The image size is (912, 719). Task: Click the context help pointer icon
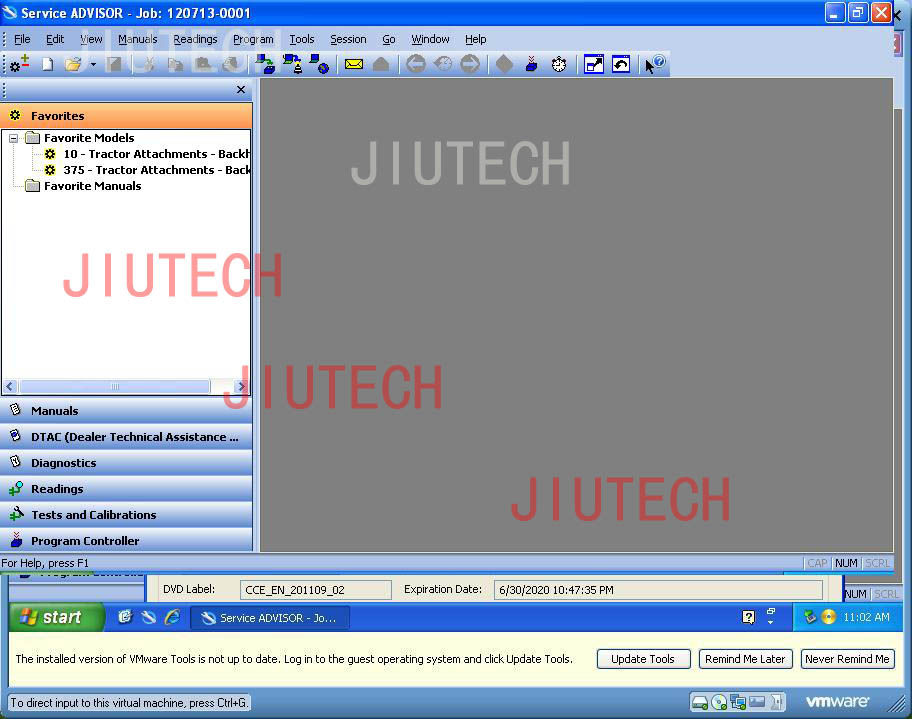655,63
